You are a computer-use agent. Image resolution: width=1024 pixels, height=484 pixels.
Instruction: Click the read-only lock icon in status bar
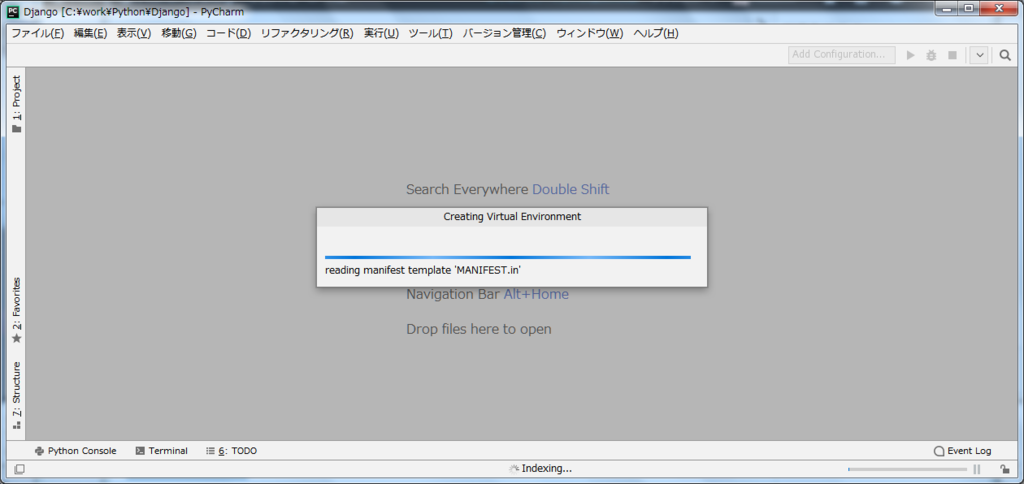(x=1004, y=469)
